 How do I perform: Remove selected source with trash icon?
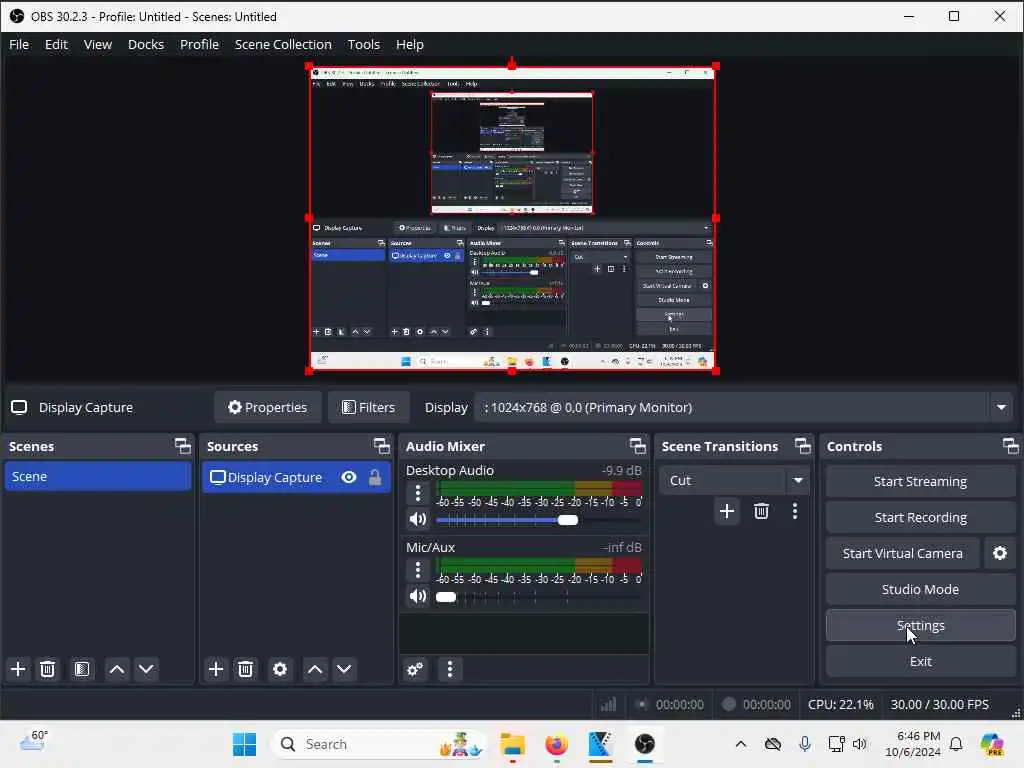pyautogui.click(x=246, y=669)
